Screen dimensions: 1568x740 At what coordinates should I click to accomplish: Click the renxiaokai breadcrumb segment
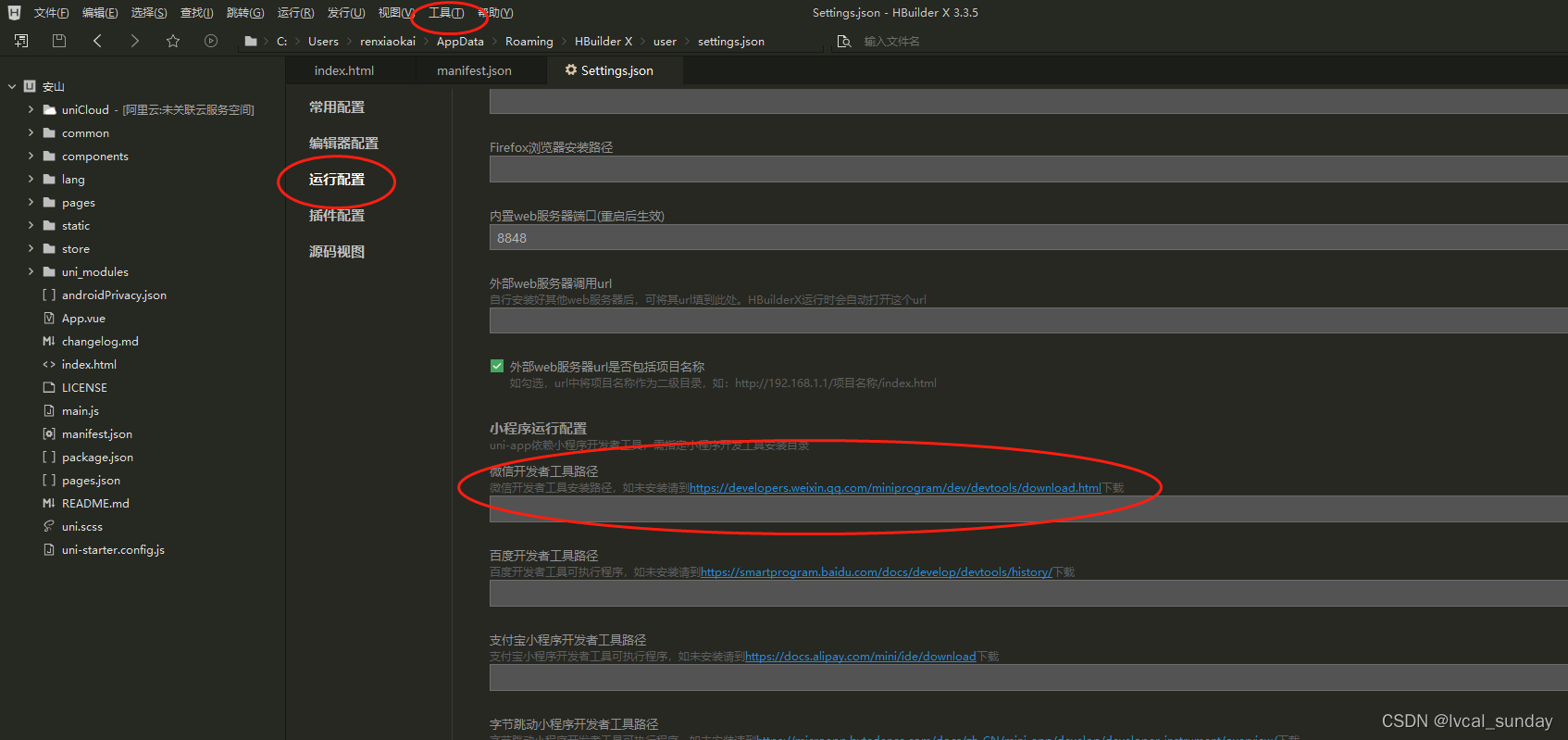pos(388,42)
